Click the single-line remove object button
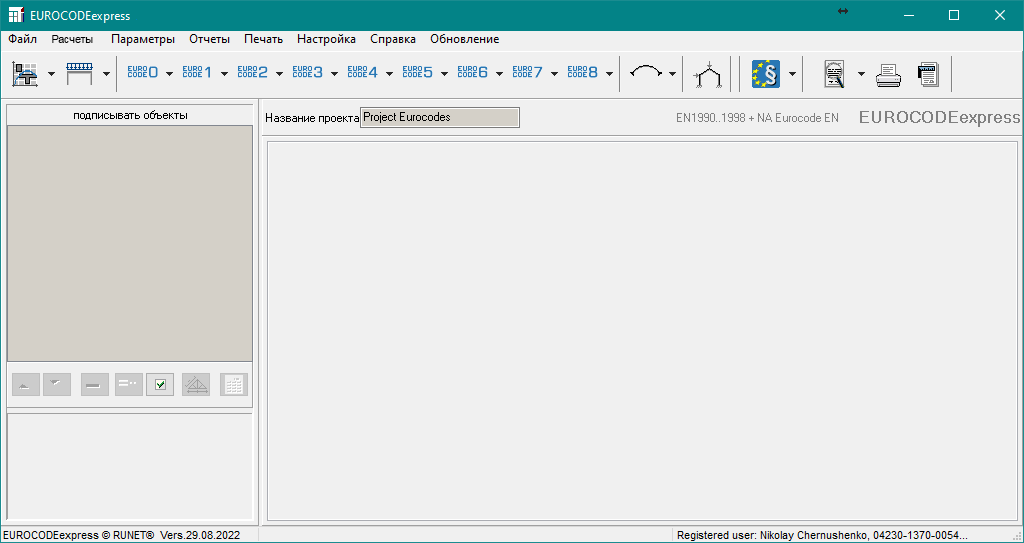The image size is (1024, 543). (x=95, y=384)
